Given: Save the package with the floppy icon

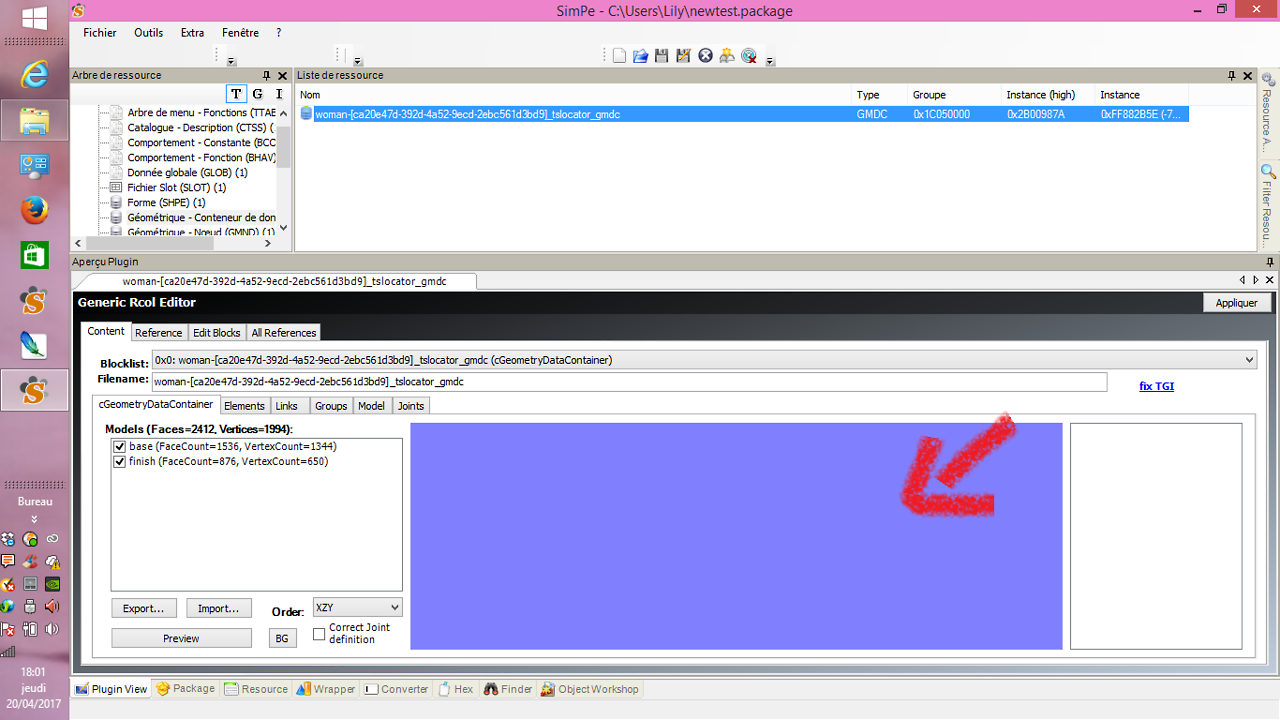Looking at the screenshot, I should [661, 56].
